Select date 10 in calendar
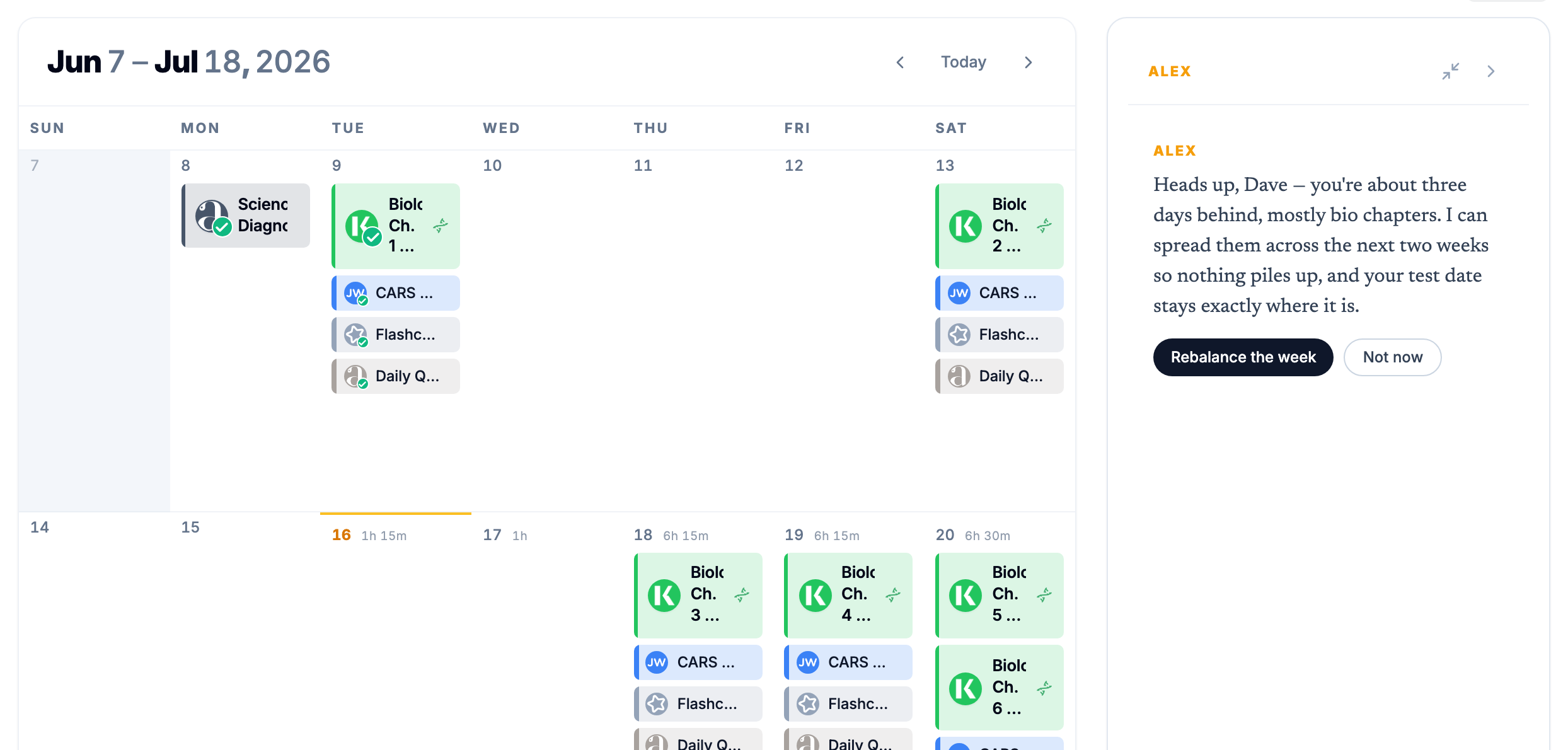1568x750 pixels. click(x=492, y=166)
